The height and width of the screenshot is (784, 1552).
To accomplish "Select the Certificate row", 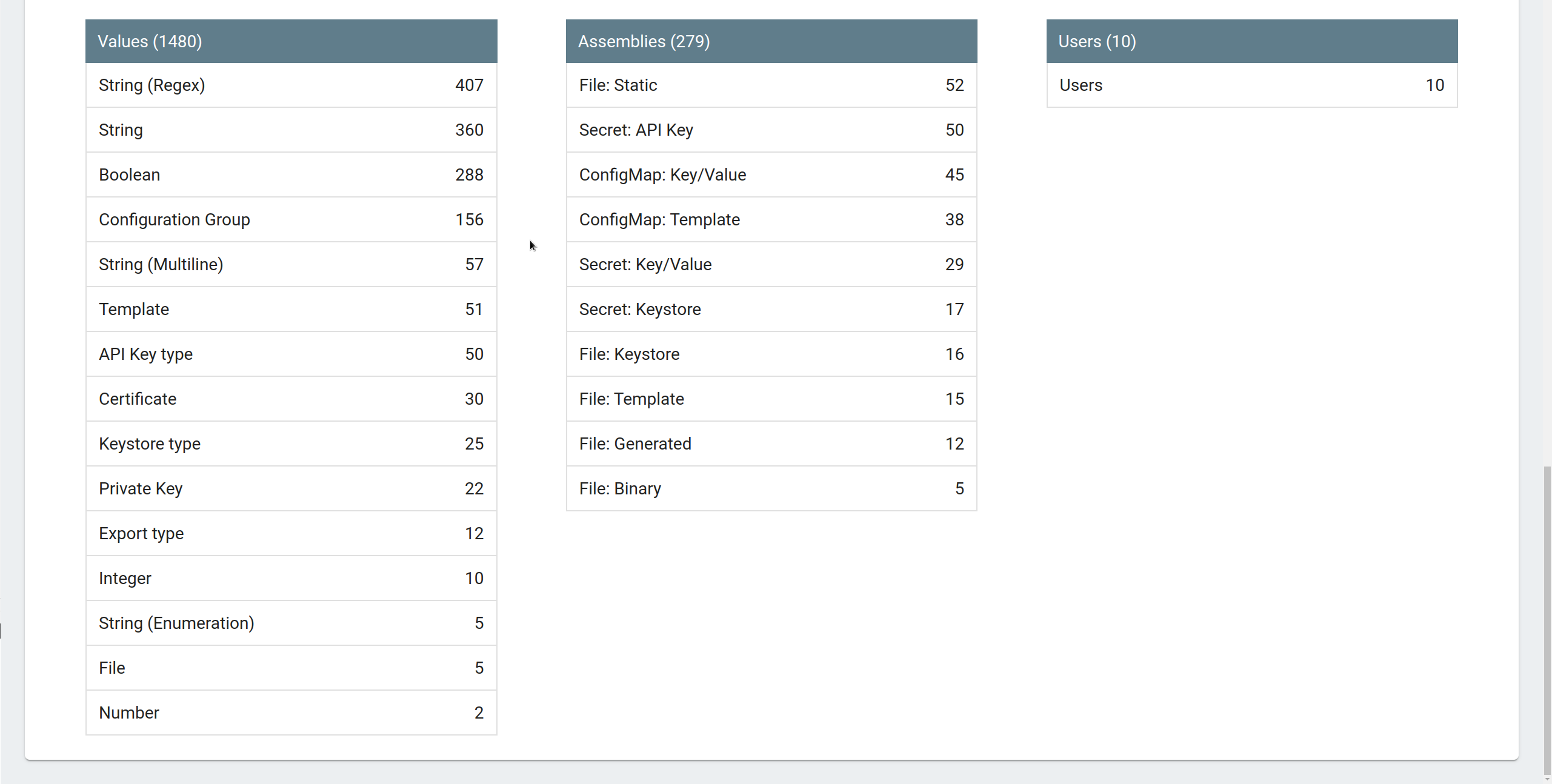I will pyautogui.click(x=291, y=399).
